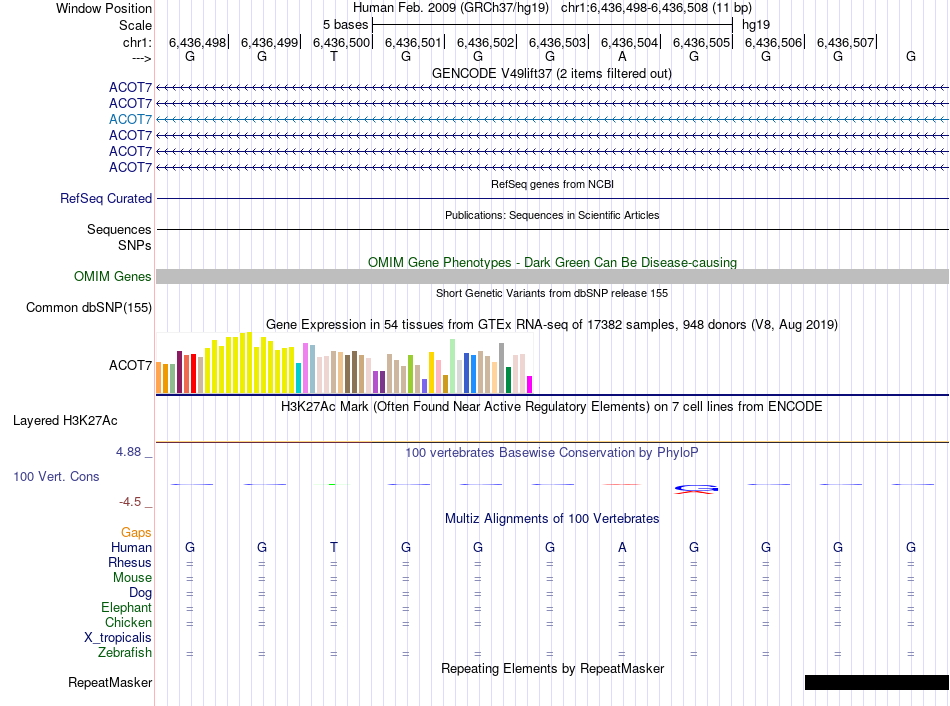Click the -4.5 PhyloP lower limit value
The width and height of the screenshot is (950, 706).
130,502
